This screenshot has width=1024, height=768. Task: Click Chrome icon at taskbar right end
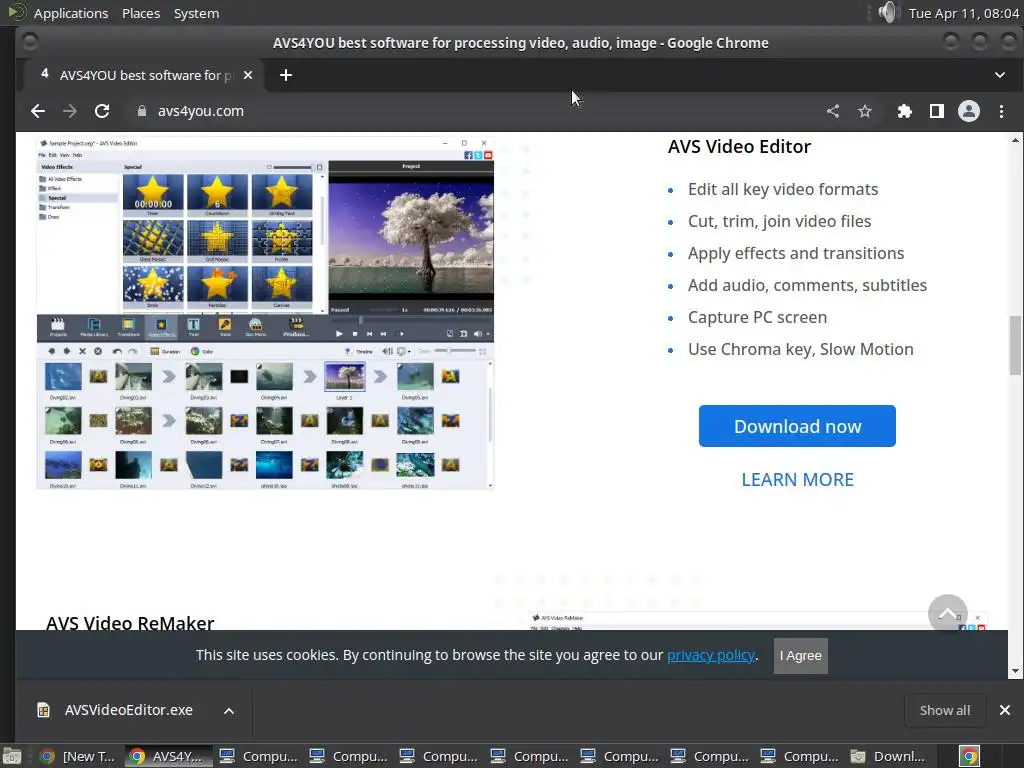[x=969, y=756]
